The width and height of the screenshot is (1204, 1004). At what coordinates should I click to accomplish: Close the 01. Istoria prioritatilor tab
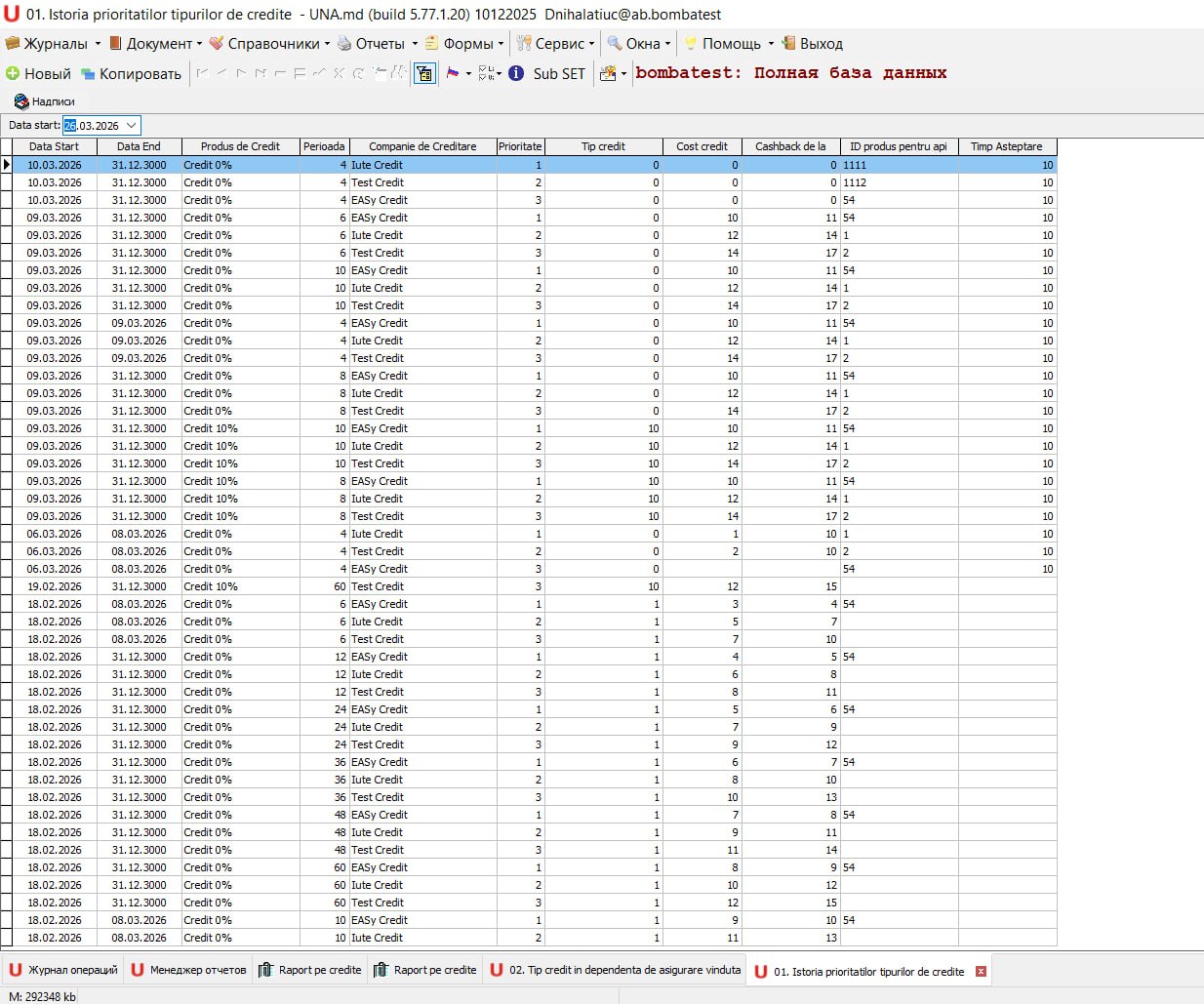pos(981,972)
